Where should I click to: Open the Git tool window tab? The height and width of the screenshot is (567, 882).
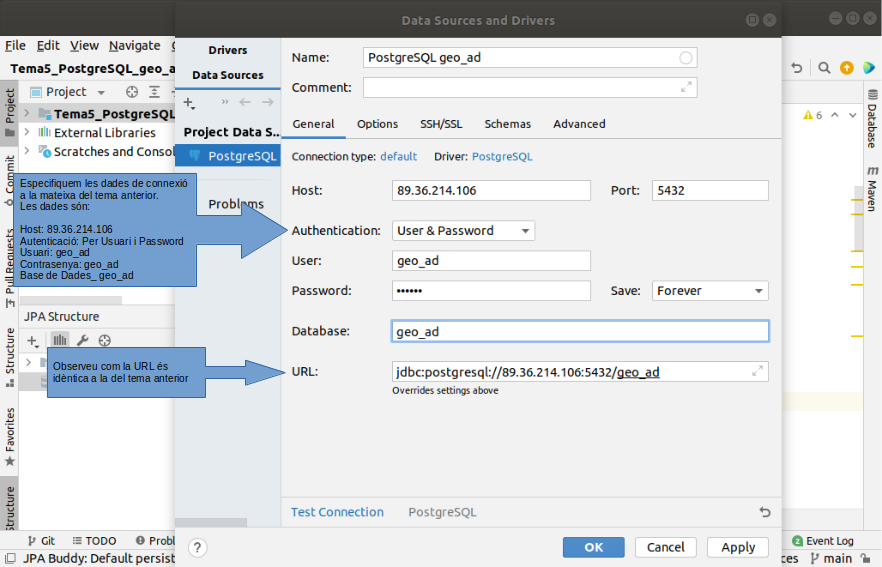pos(42,541)
